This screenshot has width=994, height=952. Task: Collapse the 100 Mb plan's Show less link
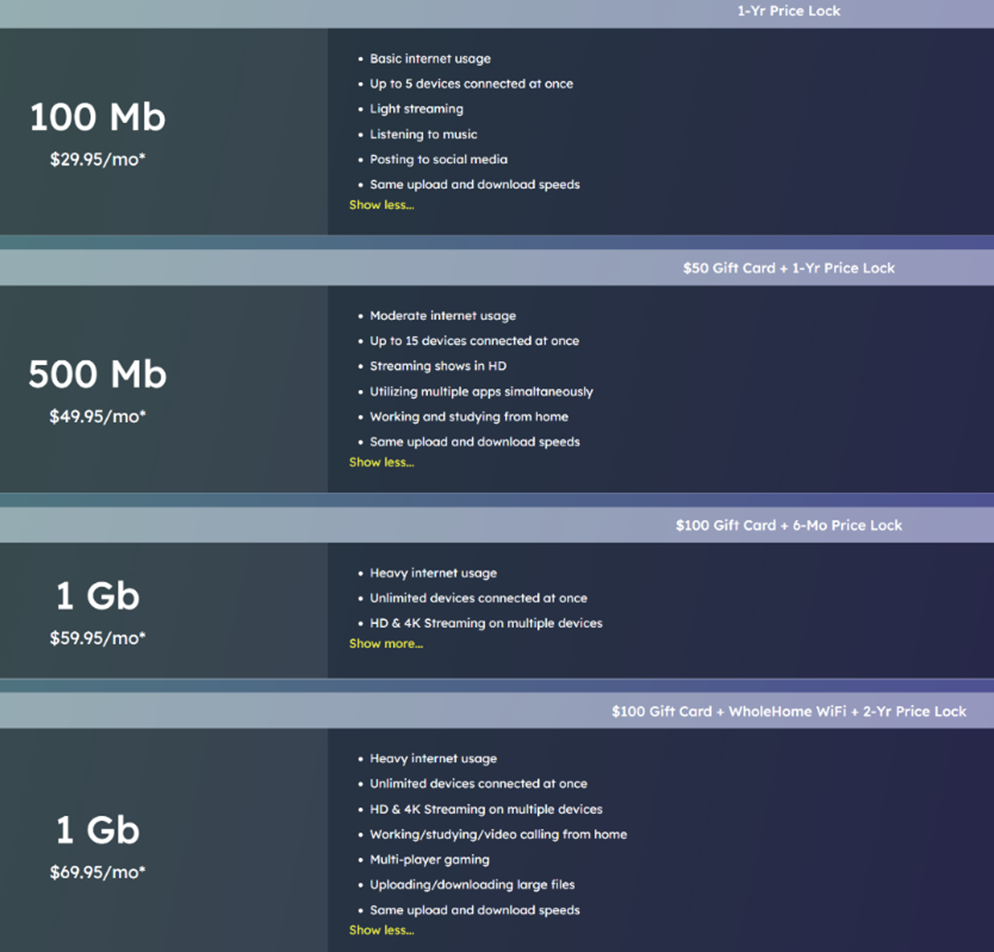[x=381, y=205]
